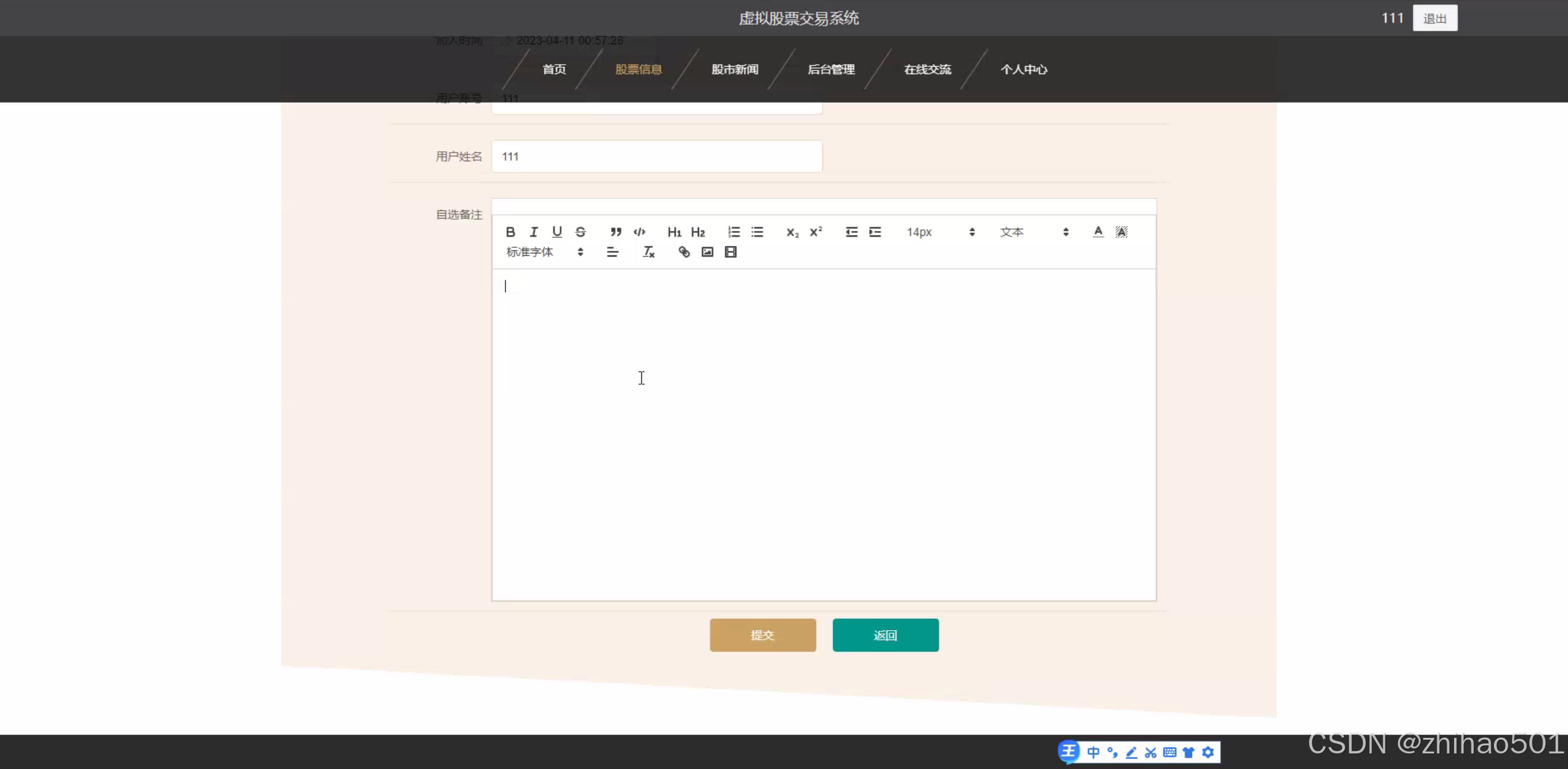1568x769 pixels.
Task: Toggle underline formatting button
Action: [557, 232]
